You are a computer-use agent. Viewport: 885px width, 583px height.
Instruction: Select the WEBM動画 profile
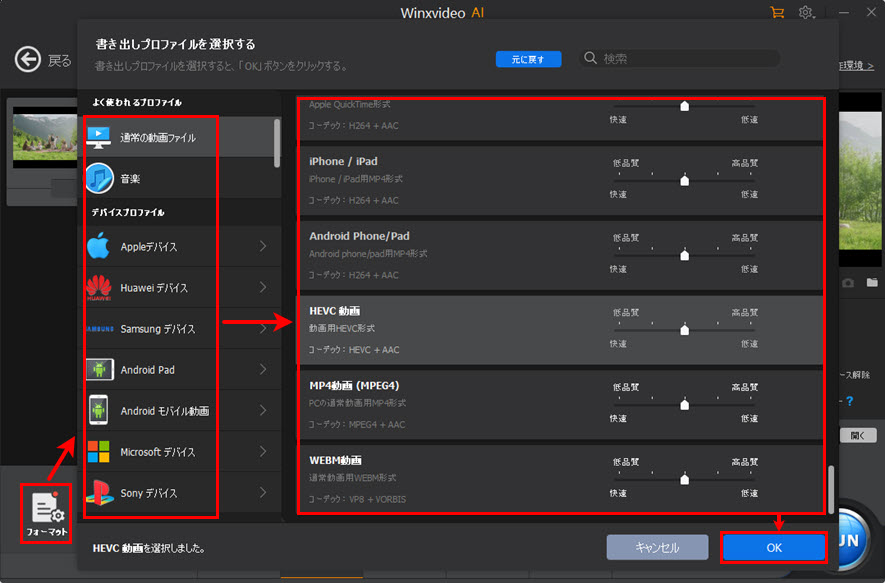pyautogui.click(x=559, y=479)
